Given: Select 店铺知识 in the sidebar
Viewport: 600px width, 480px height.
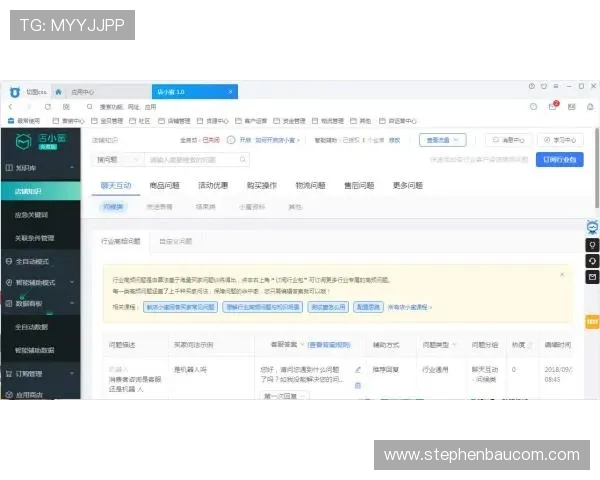Looking at the screenshot, I should click(x=41, y=191).
